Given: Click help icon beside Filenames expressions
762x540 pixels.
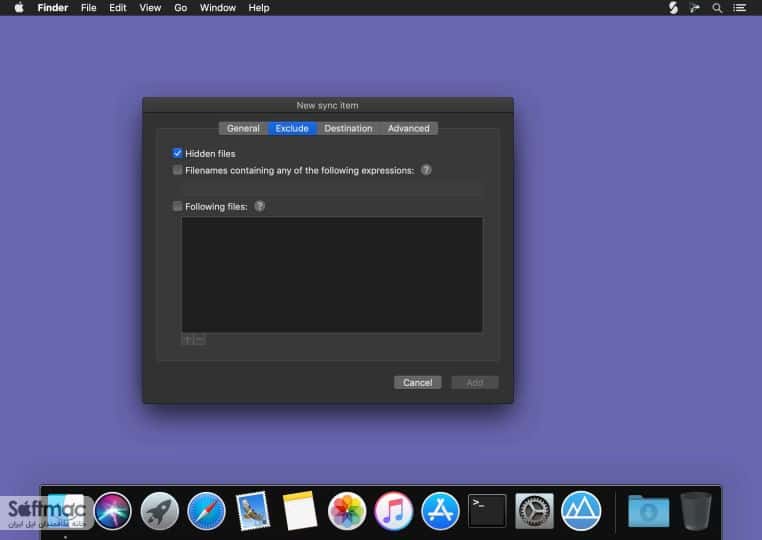Looking at the screenshot, I should pyautogui.click(x=426, y=170).
